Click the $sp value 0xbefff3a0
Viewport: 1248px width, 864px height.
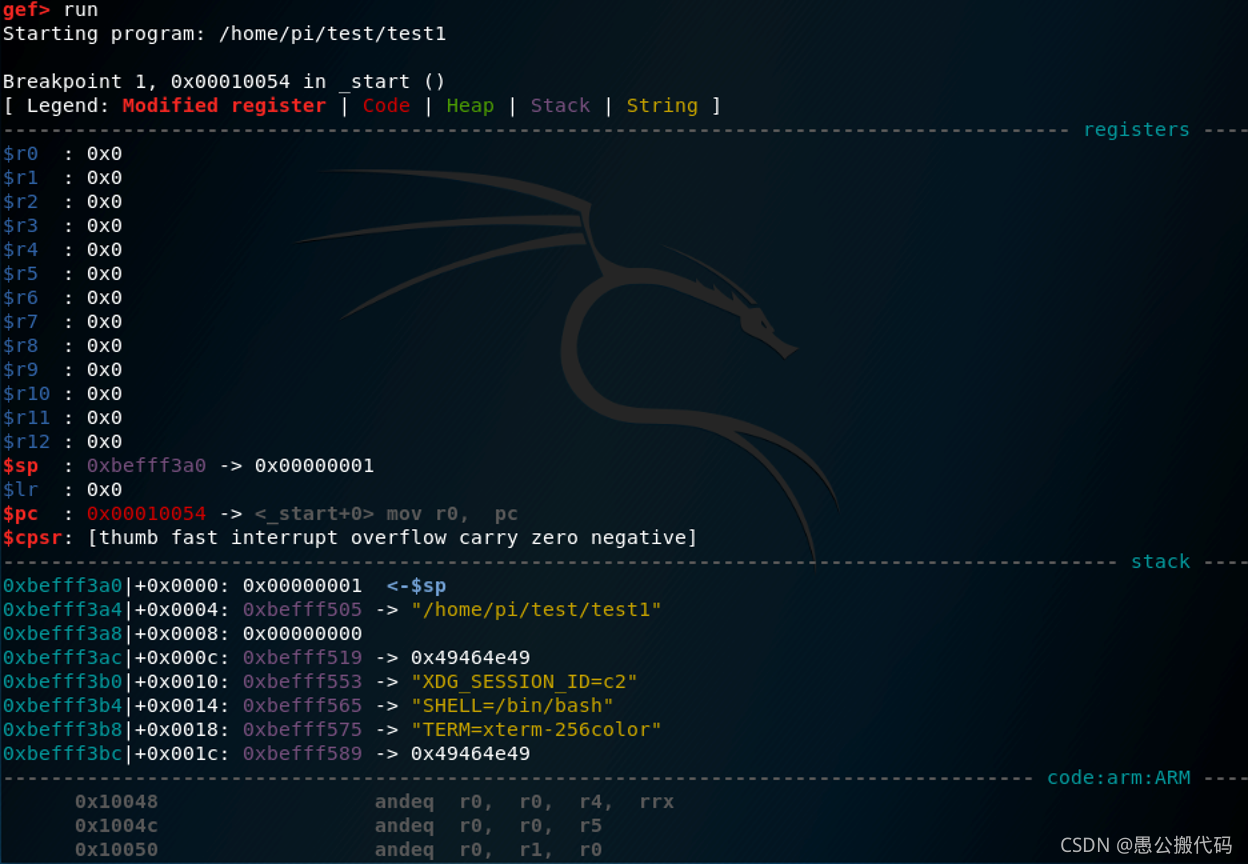pyautogui.click(x=146, y=466)
